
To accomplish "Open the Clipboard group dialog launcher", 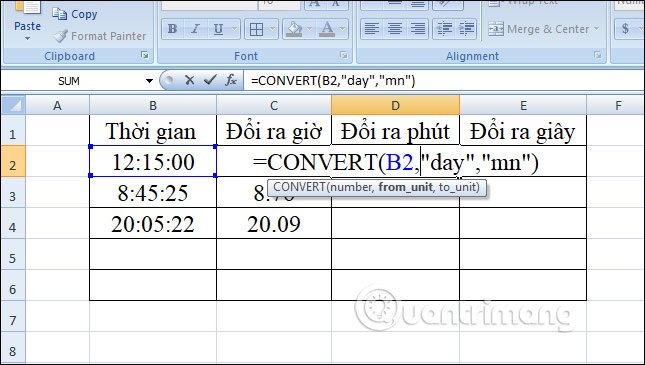I will (x=144, y=55).
